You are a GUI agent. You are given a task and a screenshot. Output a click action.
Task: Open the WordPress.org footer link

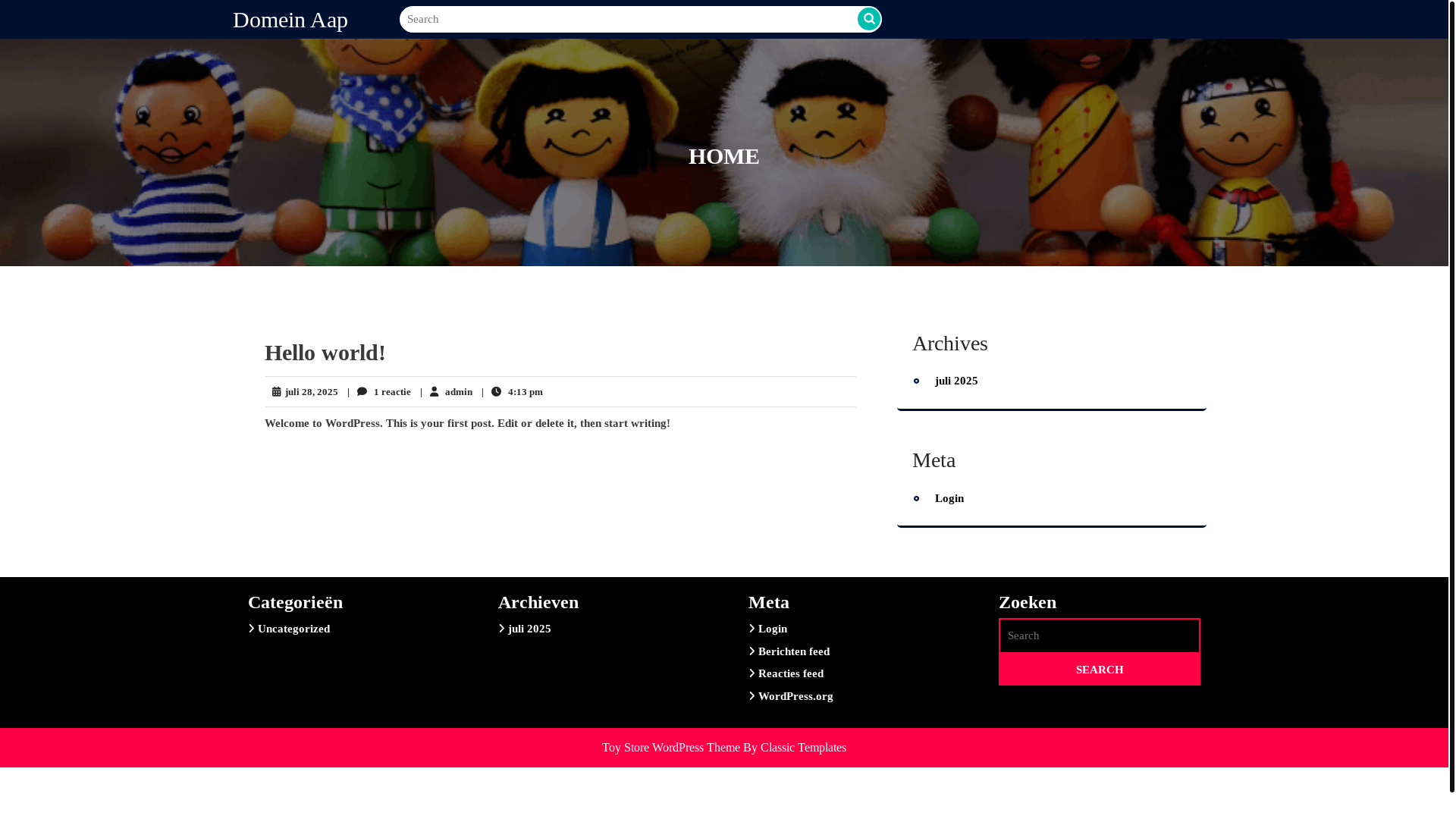[x=795, y=696]
